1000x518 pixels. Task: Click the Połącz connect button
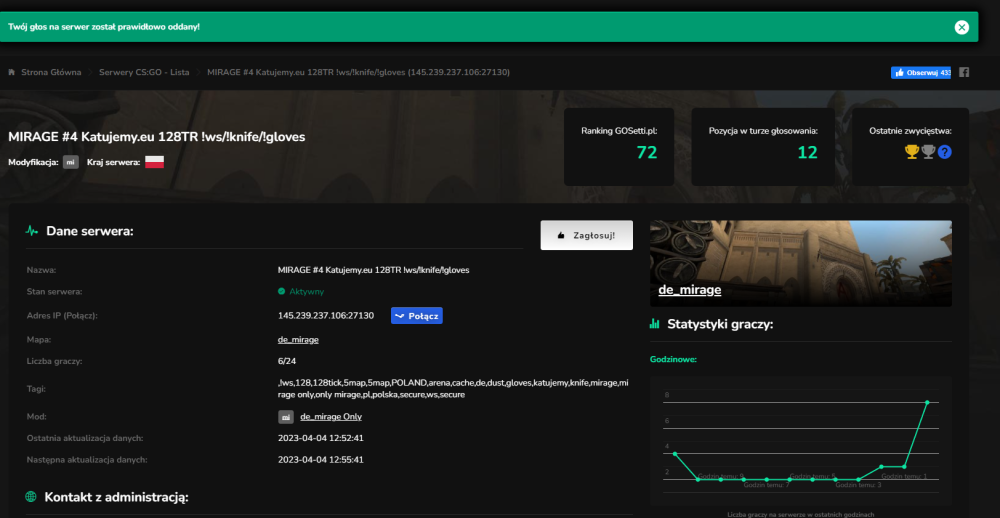pyautogui.click(x=416, y=315)
